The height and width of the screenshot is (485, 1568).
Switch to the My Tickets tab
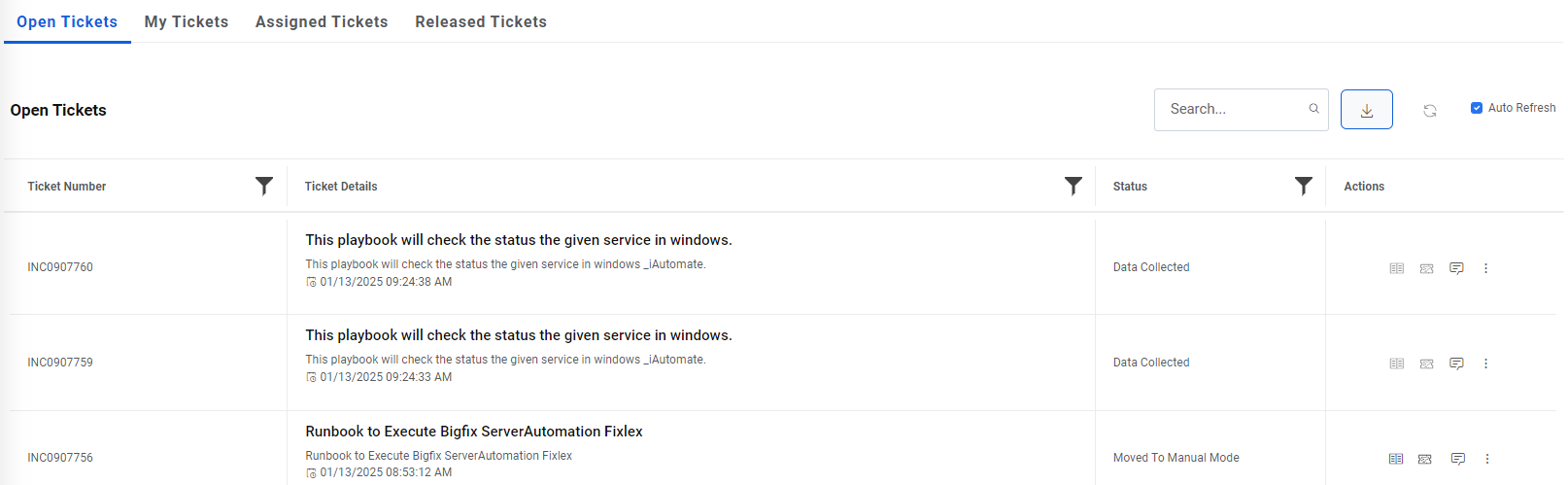click(x=187, y=21)
